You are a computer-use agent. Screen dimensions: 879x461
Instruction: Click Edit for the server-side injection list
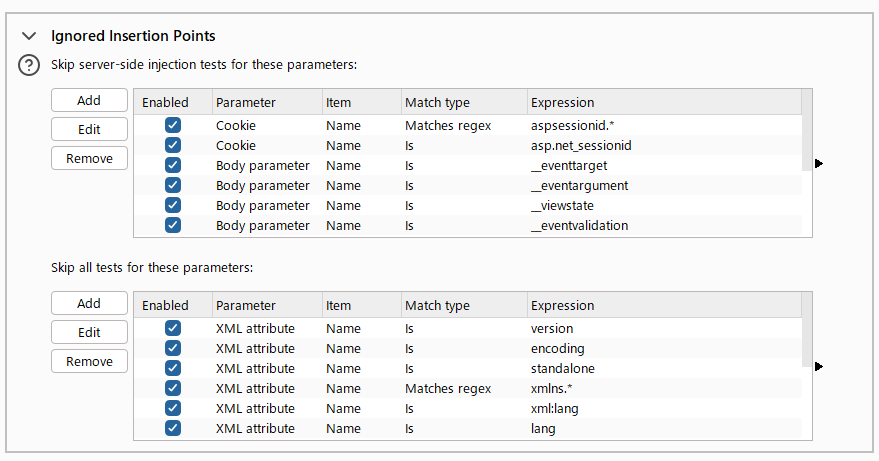[89, 129]
